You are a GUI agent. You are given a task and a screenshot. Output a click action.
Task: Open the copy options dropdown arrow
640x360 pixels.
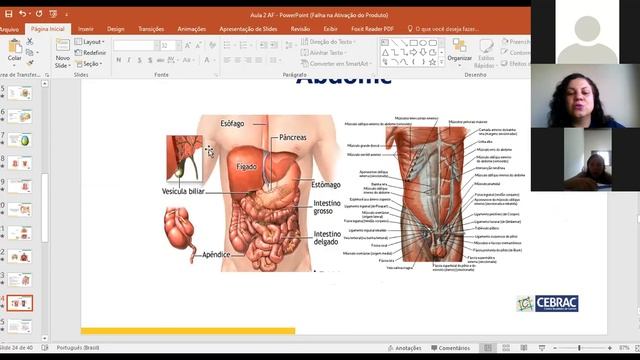(x=37, y=53)
